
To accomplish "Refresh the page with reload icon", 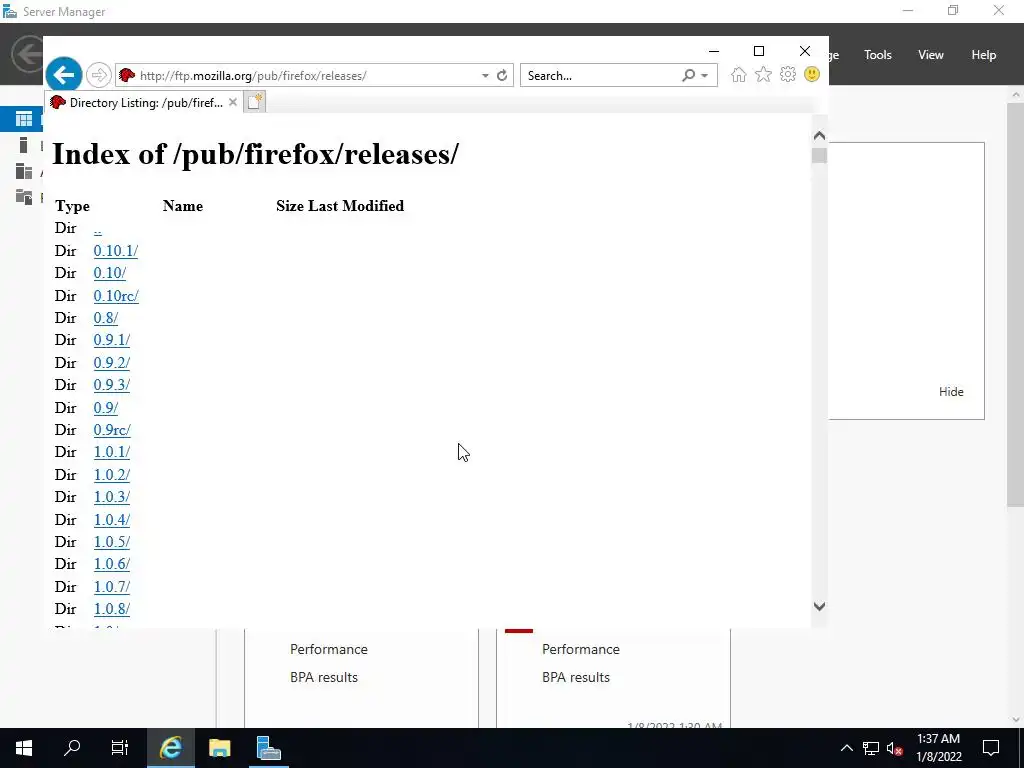I will coord(502,76).
